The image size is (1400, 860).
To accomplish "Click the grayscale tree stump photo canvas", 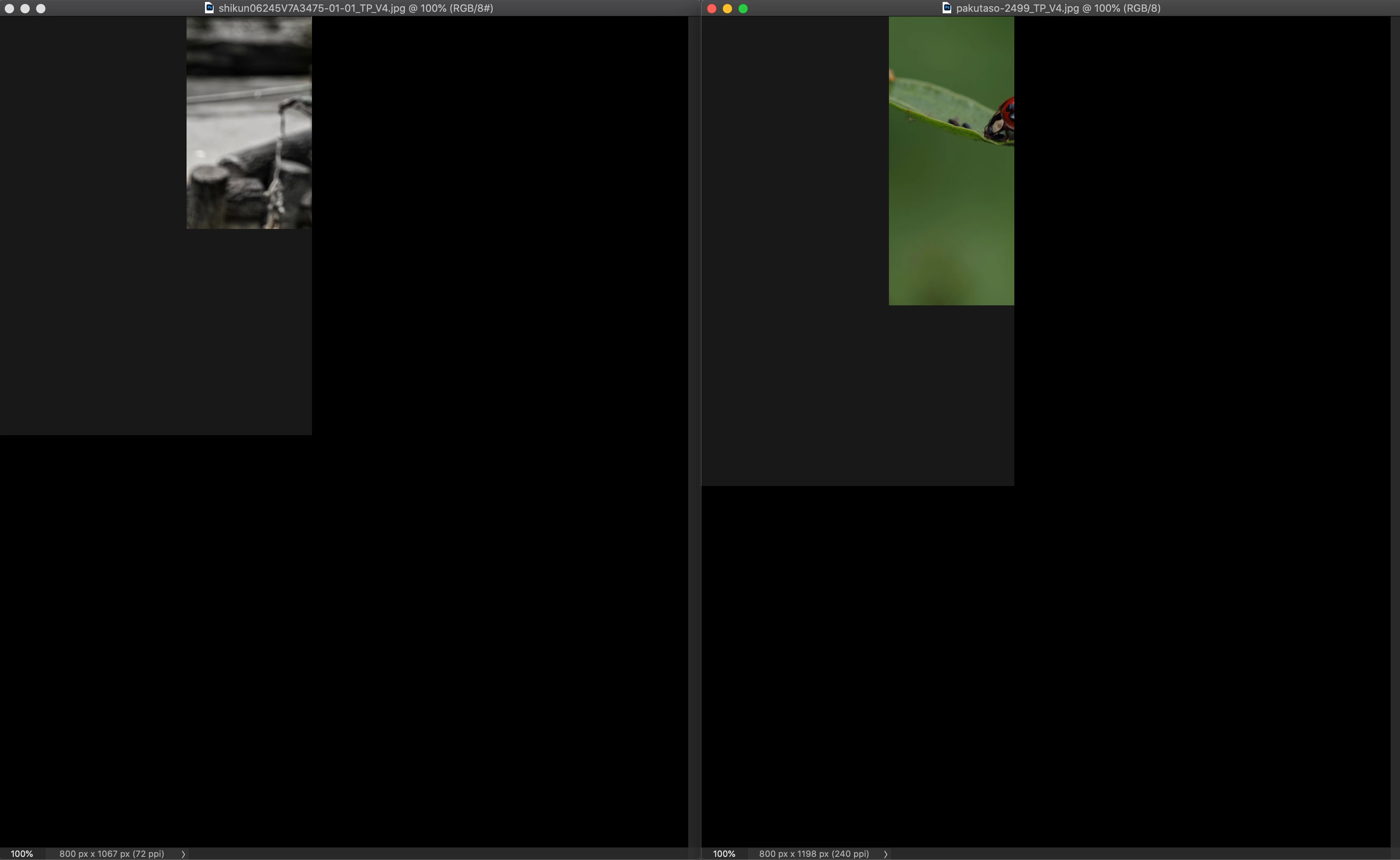I will click(248, 122).
